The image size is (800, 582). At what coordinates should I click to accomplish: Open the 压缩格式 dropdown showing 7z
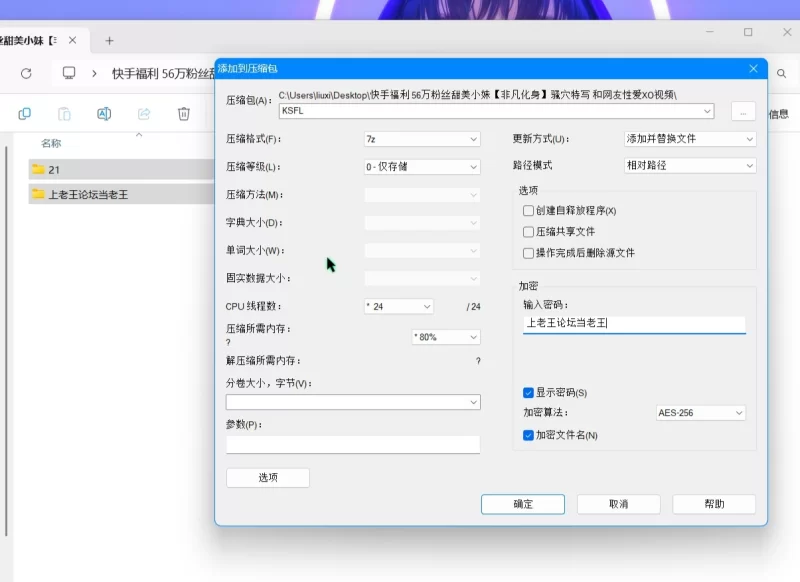(x=422, y=139)
